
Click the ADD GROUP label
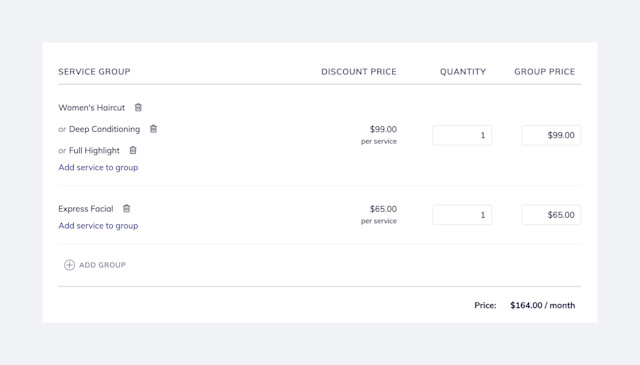click(102, 265)
